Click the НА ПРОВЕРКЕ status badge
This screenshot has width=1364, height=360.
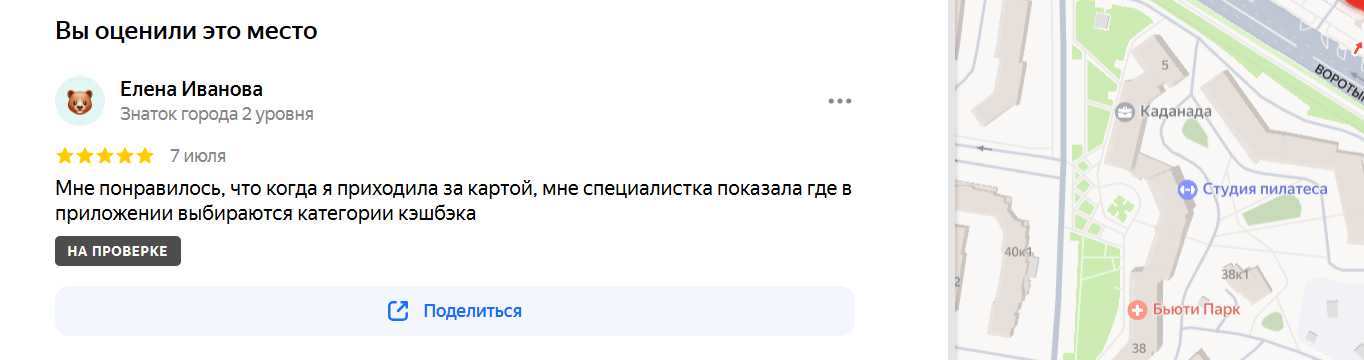118,251
